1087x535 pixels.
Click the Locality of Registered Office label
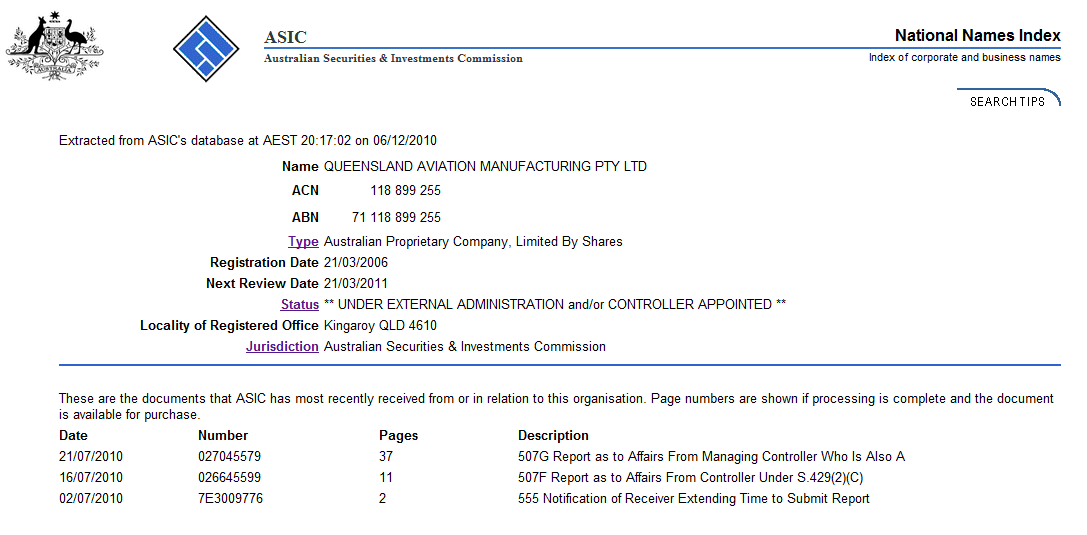tap(229, 326)
